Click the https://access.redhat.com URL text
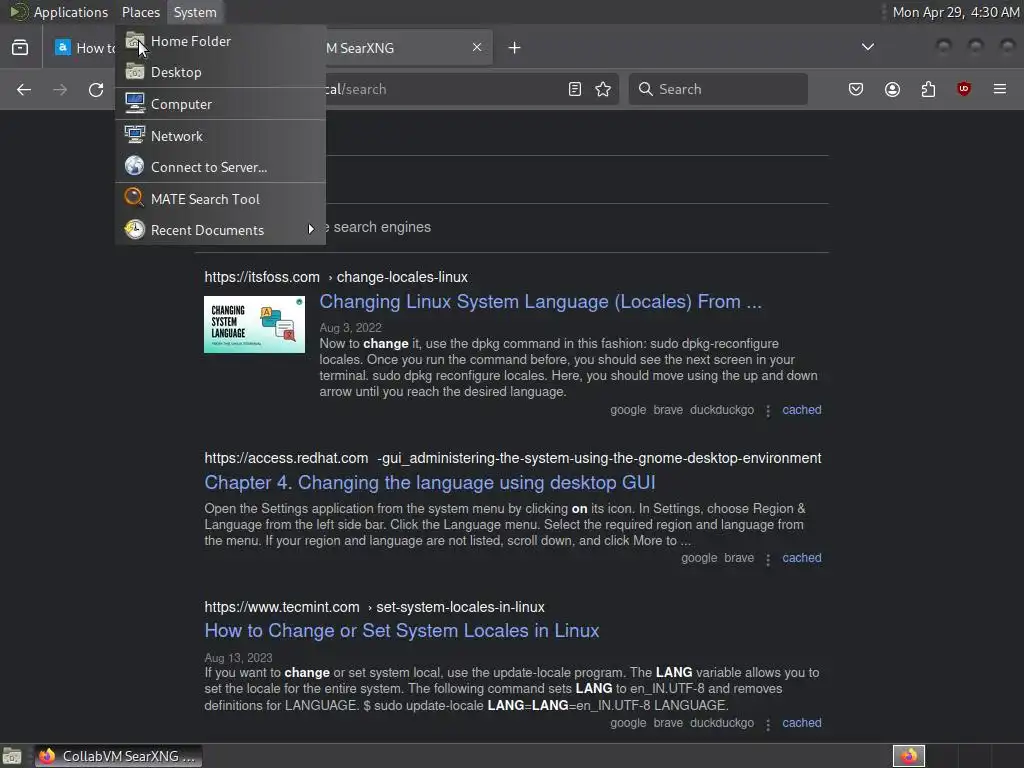 click(286, 458)
